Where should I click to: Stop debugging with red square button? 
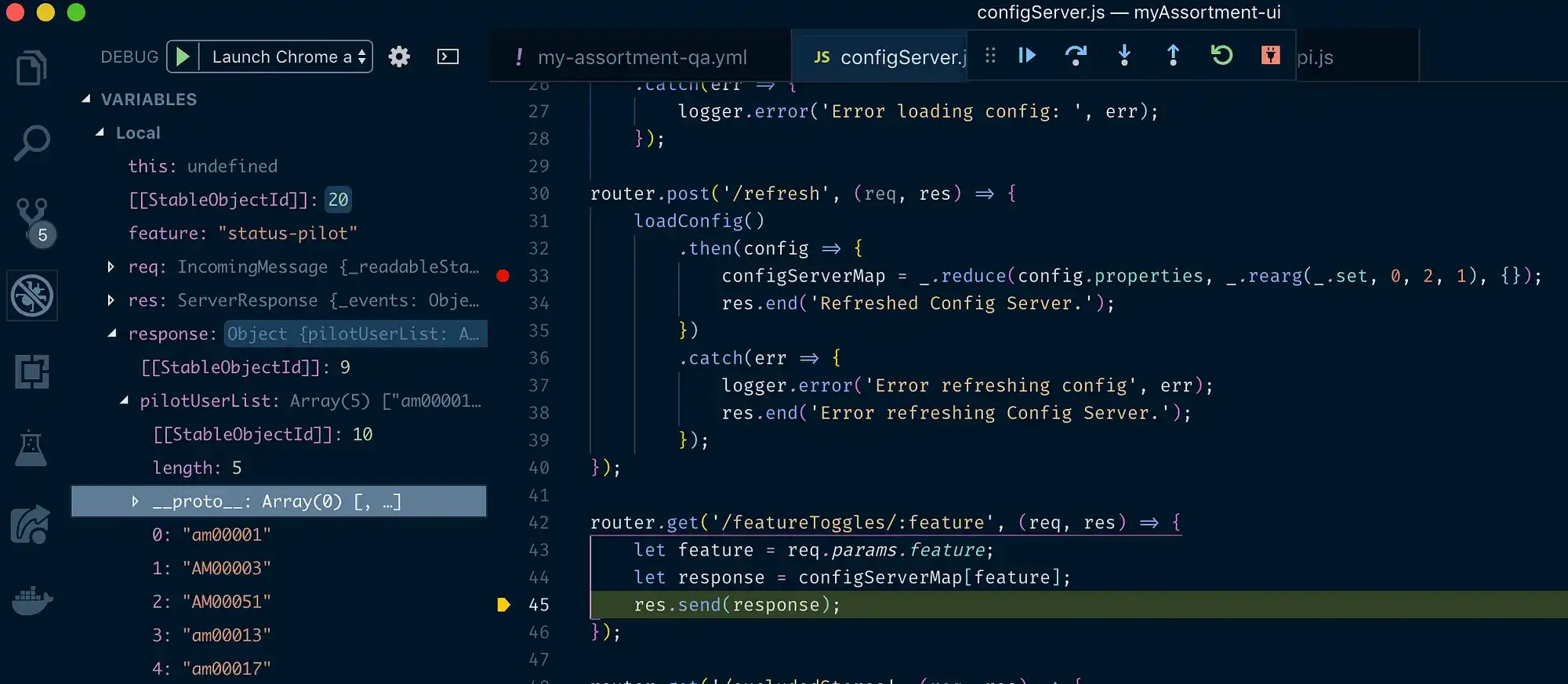pos(1270,55)
